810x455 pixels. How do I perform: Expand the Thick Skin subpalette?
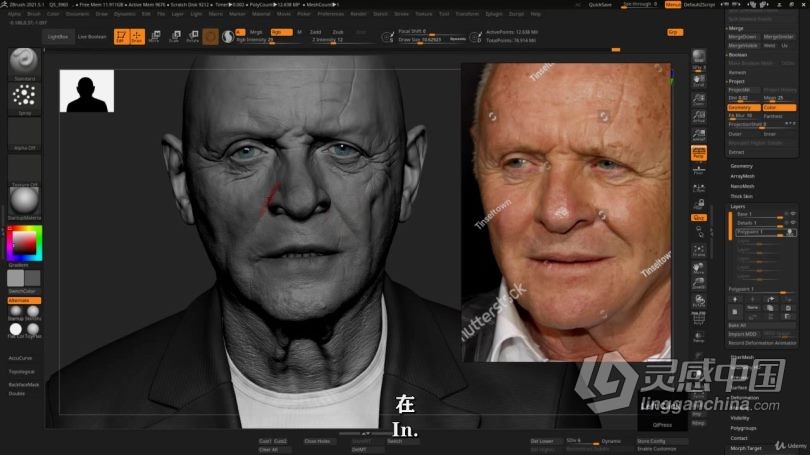click(741, 196)
